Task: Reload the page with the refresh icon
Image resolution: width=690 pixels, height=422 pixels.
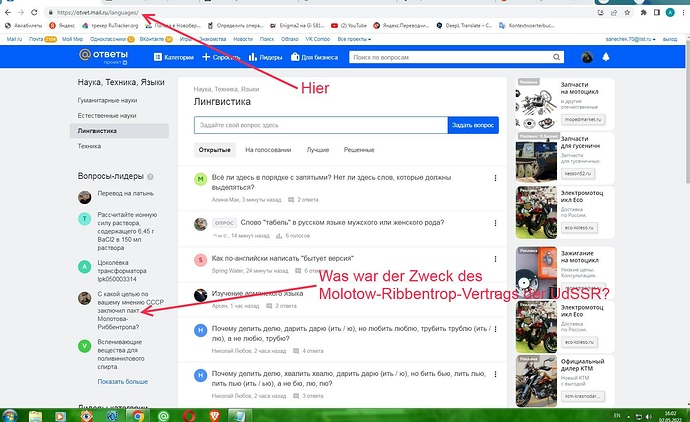Action: (34, 12)
